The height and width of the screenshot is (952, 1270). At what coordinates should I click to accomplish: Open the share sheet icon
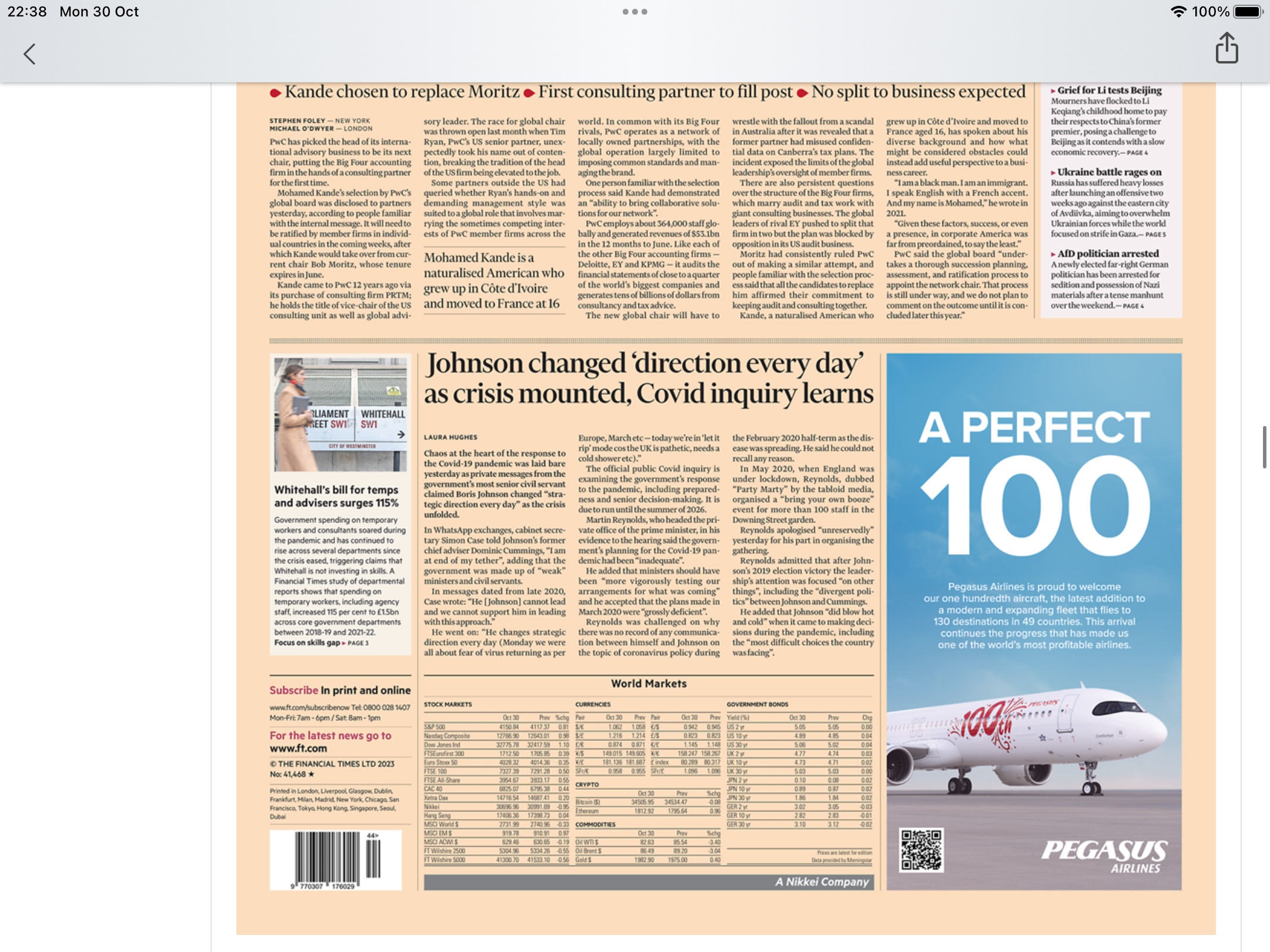coord(1226,48)
